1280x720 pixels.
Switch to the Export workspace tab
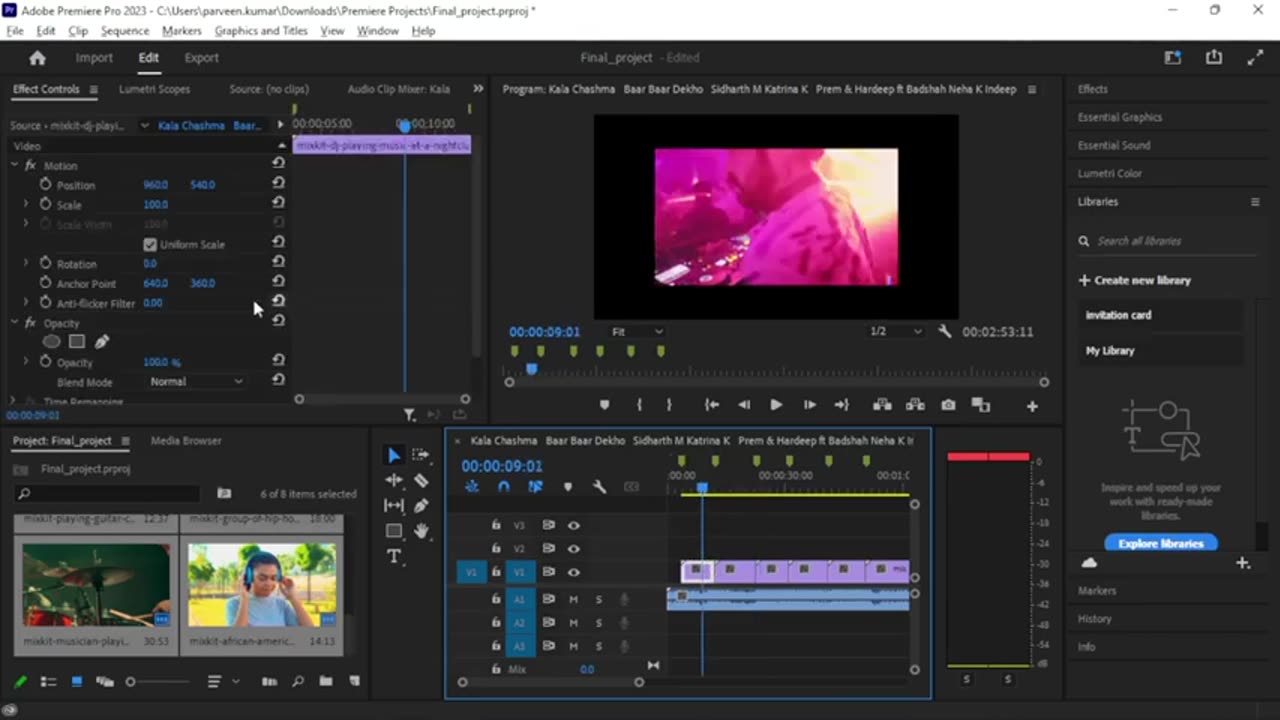tap(201, 58)
